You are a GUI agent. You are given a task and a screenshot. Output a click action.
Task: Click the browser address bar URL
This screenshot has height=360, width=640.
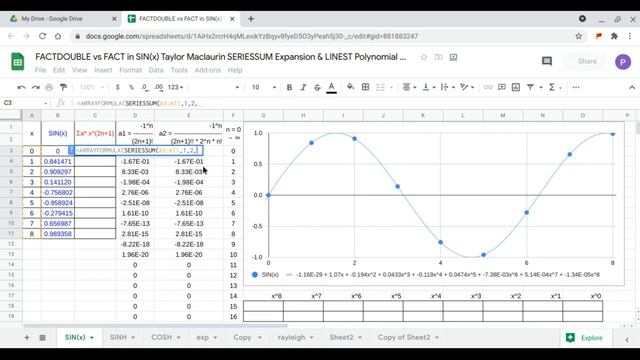252,36
